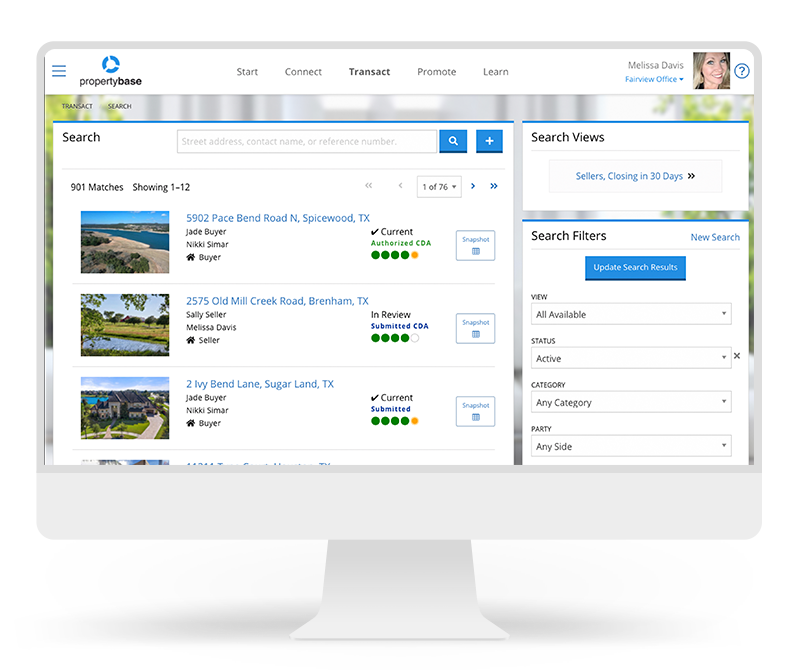Image resolution: width=800 pixels, height=670 pixels.
Task: Open the Fairview Office menu
Action: [653, 79]
